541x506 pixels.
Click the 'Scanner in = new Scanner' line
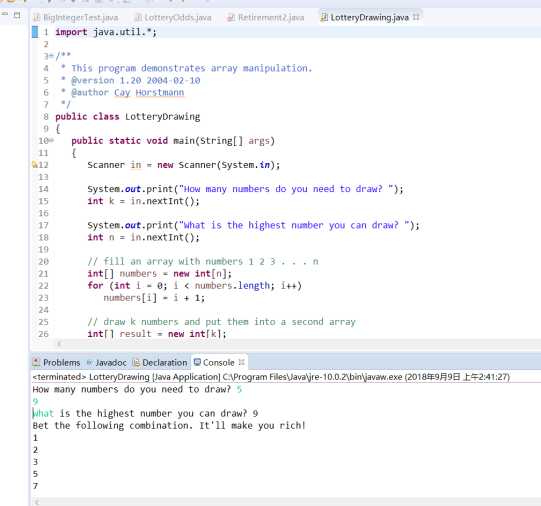[x=184, y=165]
